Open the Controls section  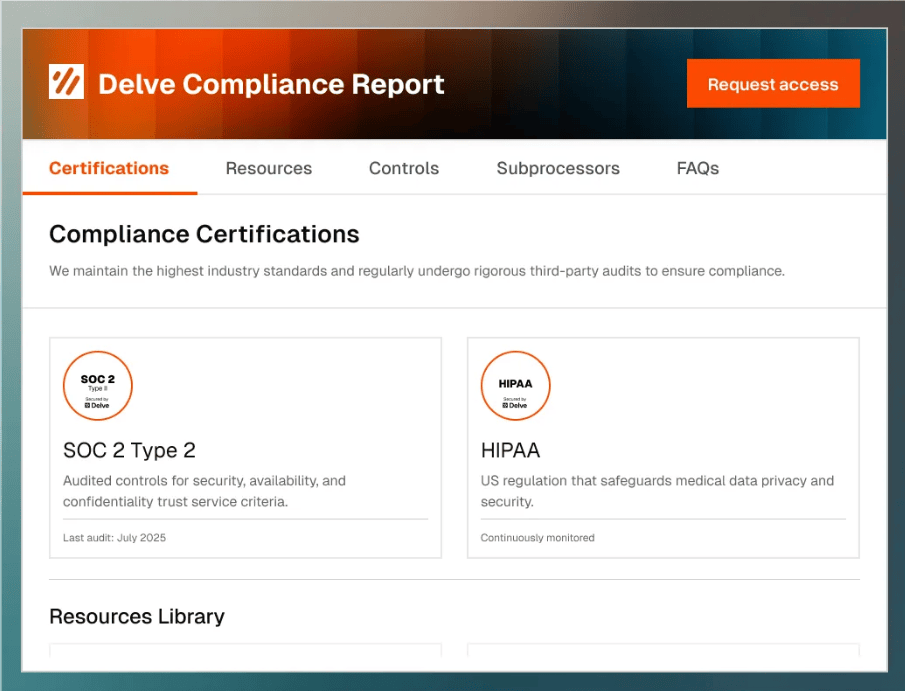click(403, 168)
